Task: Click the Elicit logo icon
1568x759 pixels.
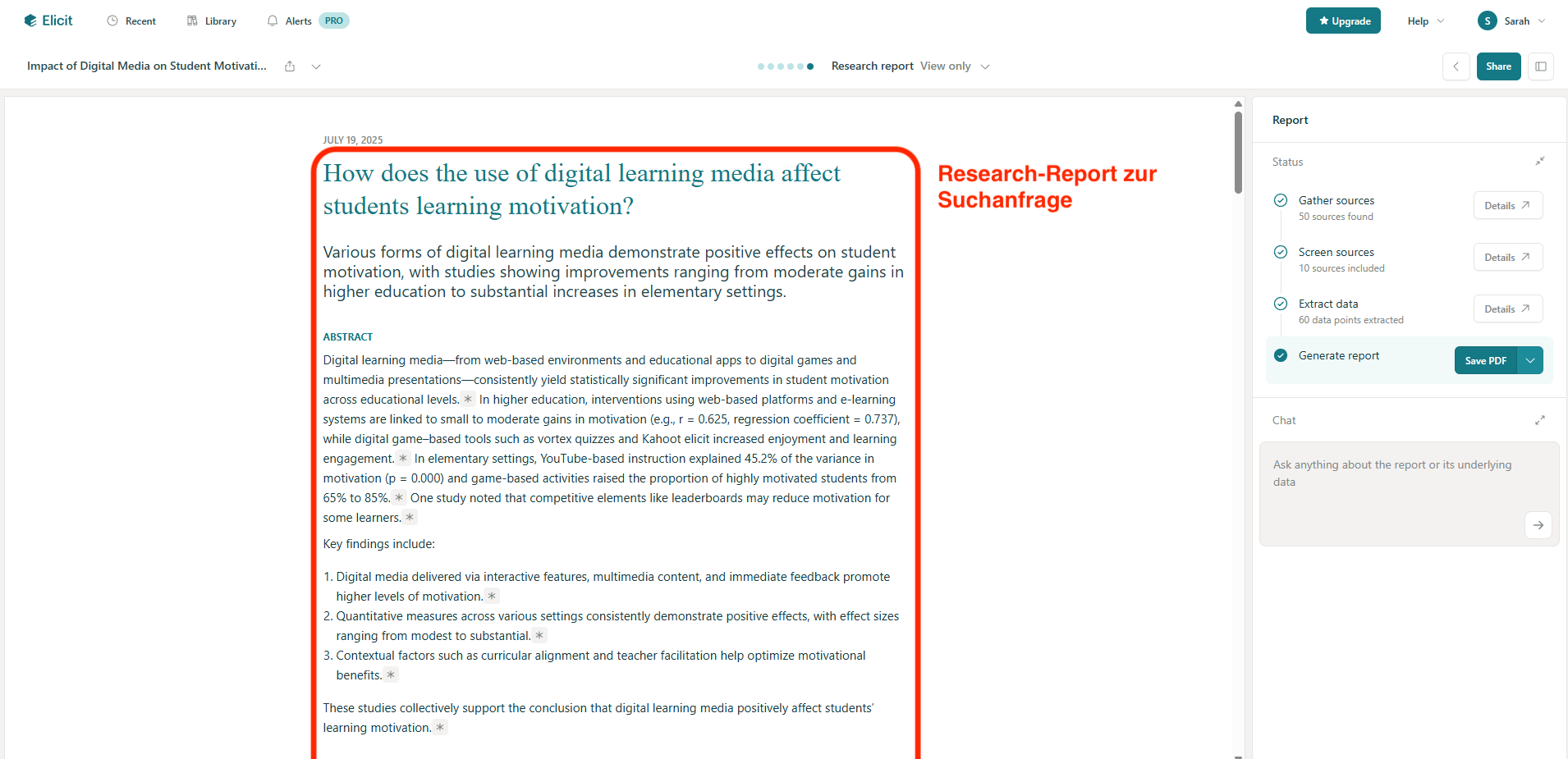Action: tap(30, 21)
